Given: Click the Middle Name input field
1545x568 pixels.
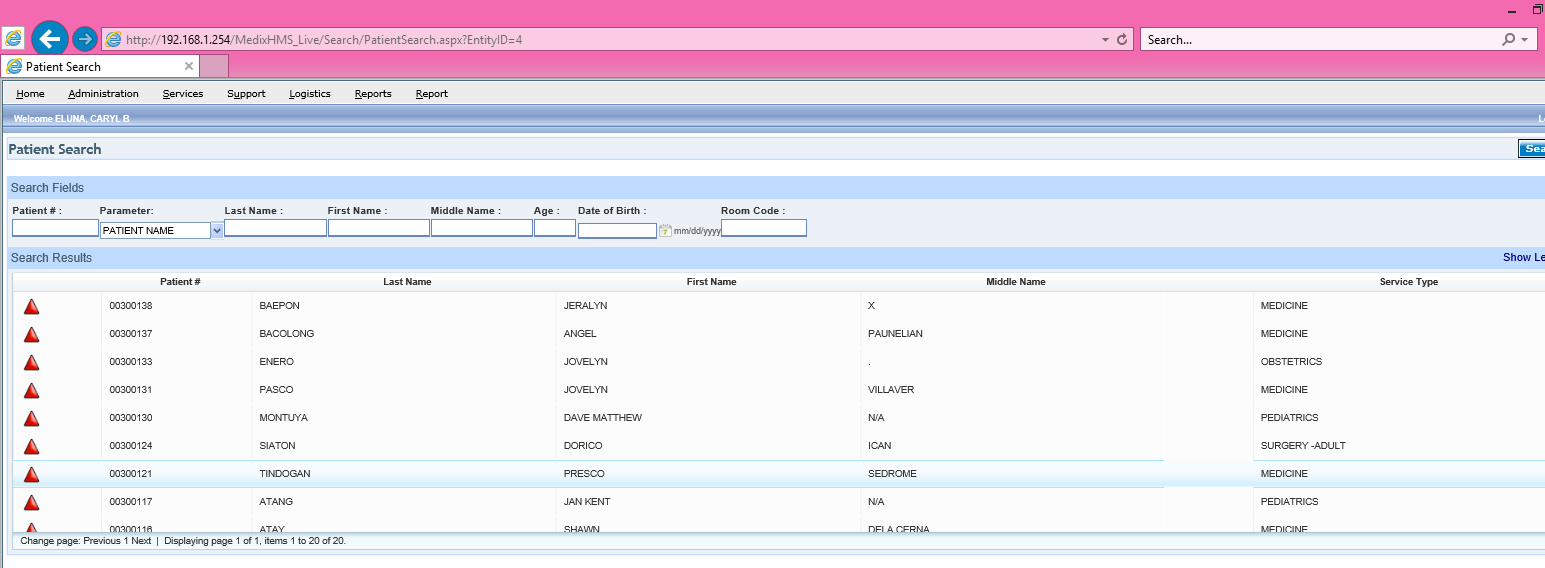Looking at the screenshot, I should (x=482, y=228).
